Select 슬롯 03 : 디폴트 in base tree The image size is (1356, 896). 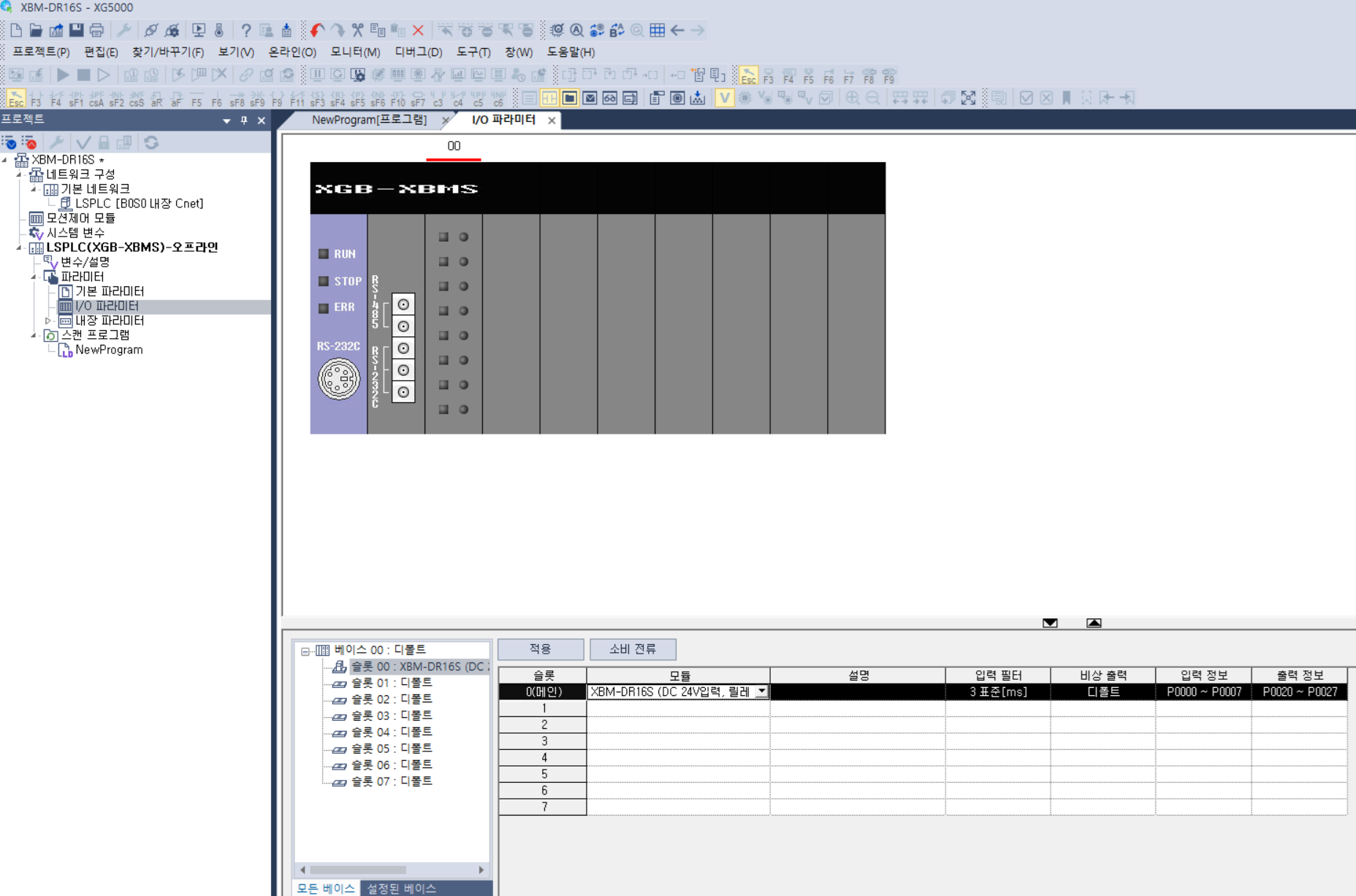pyautogui.click(x=392, y=716)
